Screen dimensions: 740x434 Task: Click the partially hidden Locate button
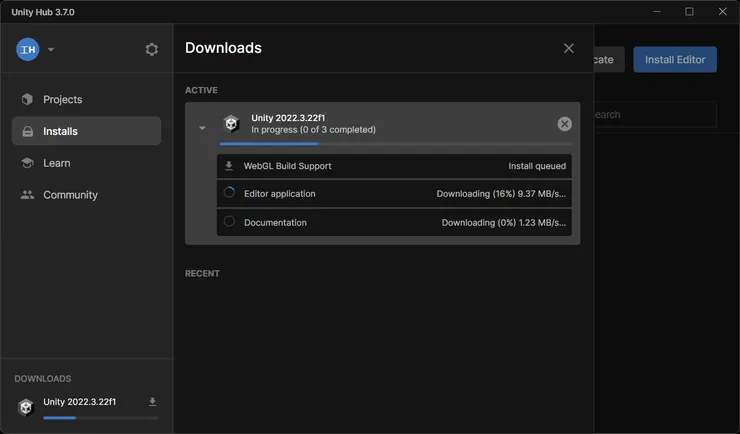pyautogui.click(x=608, y=59)
